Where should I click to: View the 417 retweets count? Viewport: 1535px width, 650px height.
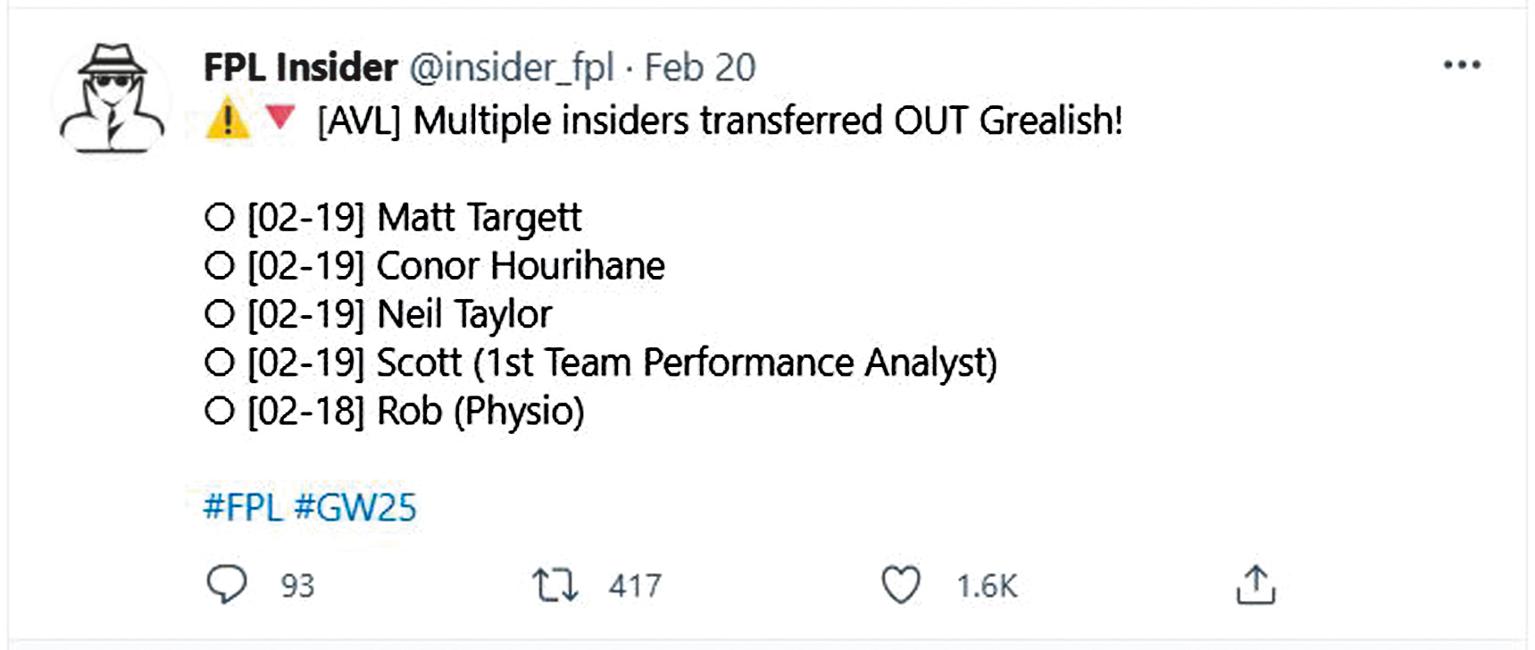[634, 586]
